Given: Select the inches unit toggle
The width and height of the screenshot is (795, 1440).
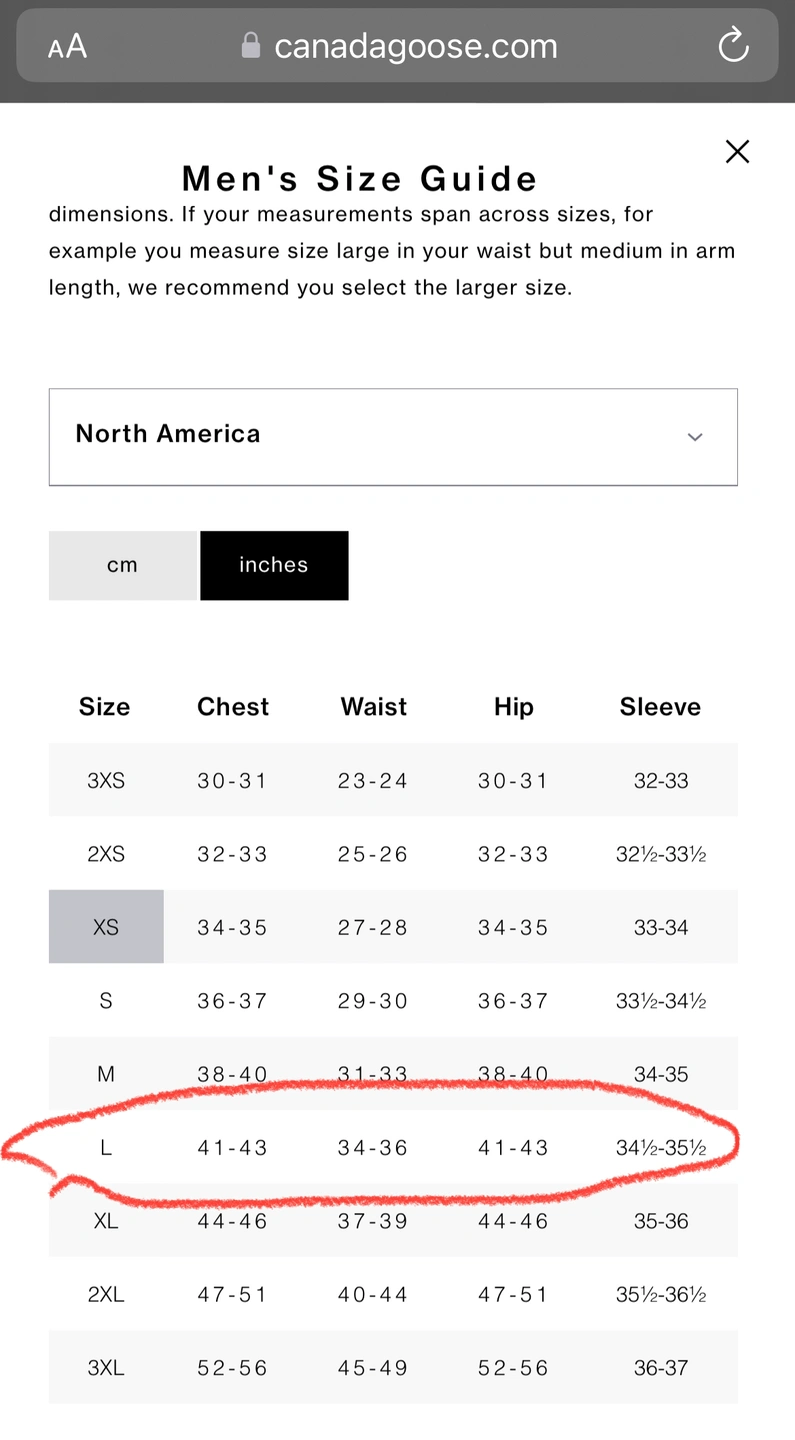Looking at the screenshot, I should pos(274,565).
